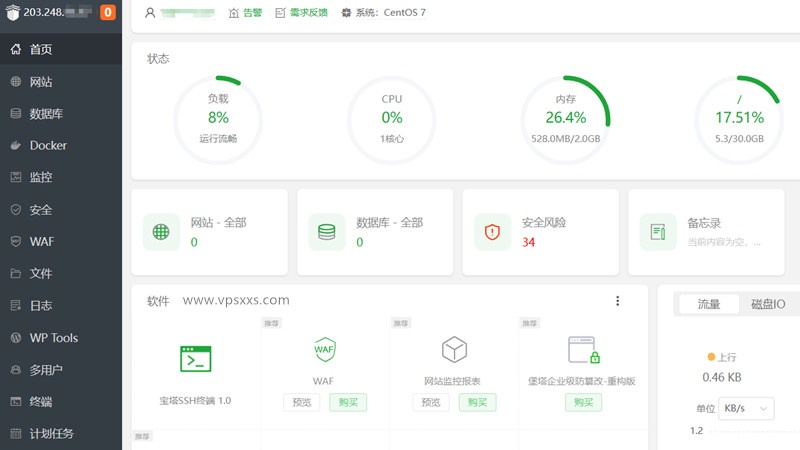Click the three-dot menu in 软件 panel
Image resolution: width=800 pixels, height=450 pixels.
point(617,301)
